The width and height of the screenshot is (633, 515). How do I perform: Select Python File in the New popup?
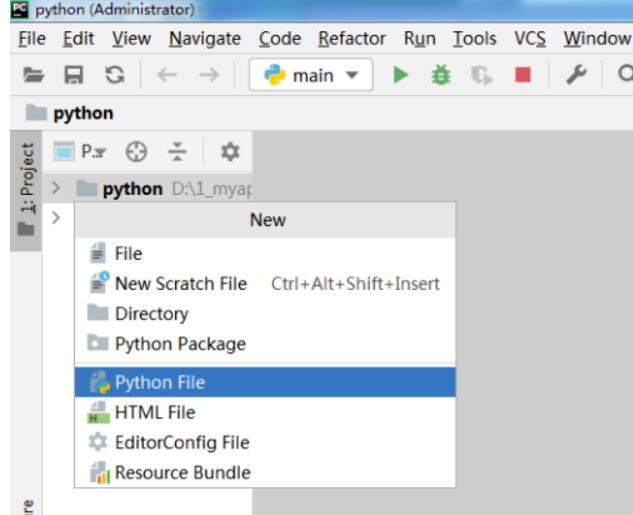point(265,382)
